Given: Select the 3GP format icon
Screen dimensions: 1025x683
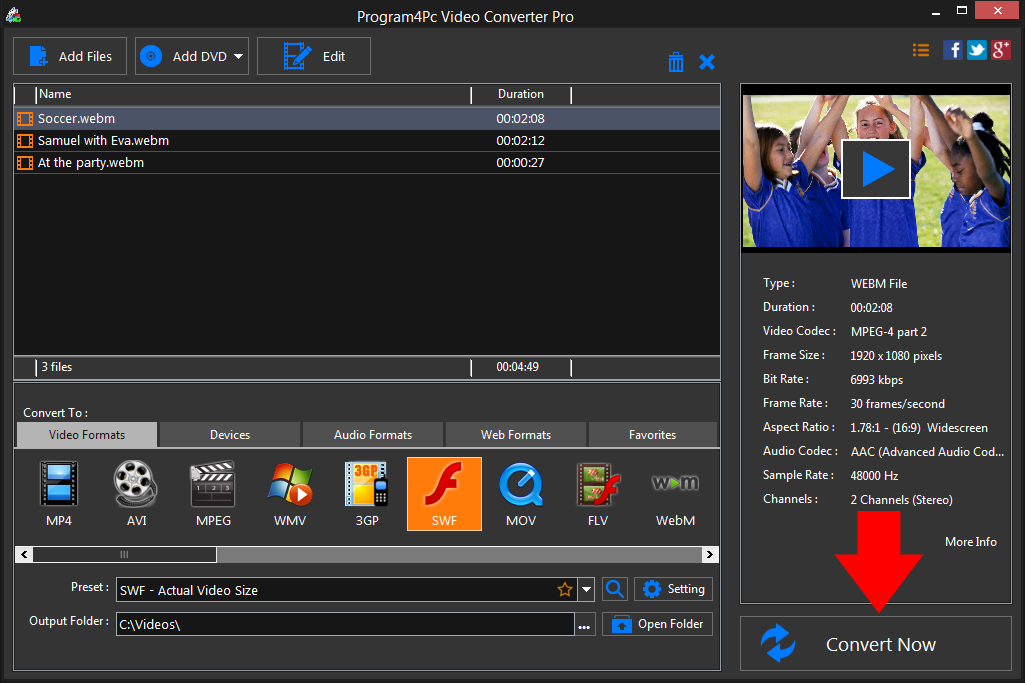Looking at the screenshot, I should coord(366,493).
